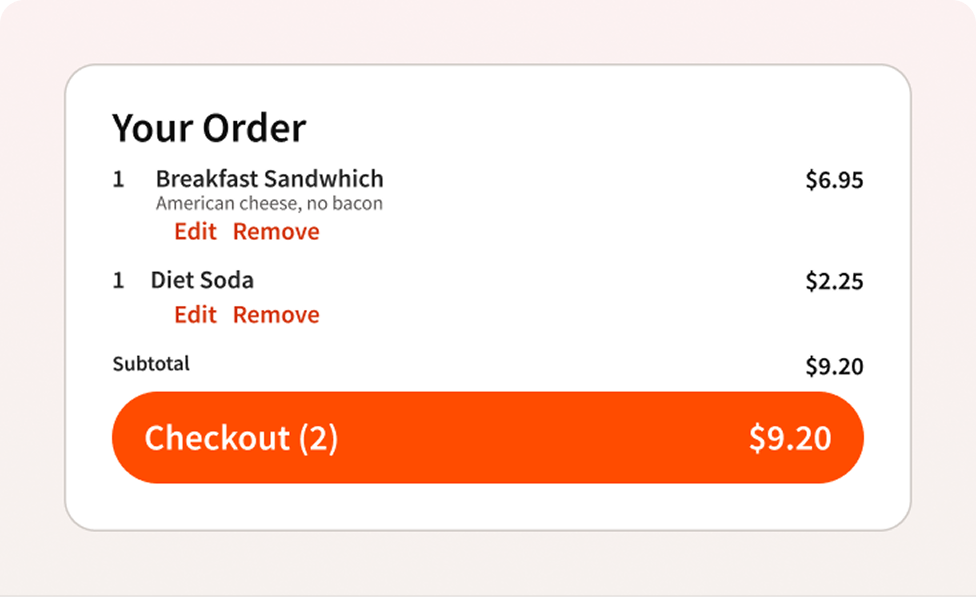Click the pink page background above the card

pos(488,31)
